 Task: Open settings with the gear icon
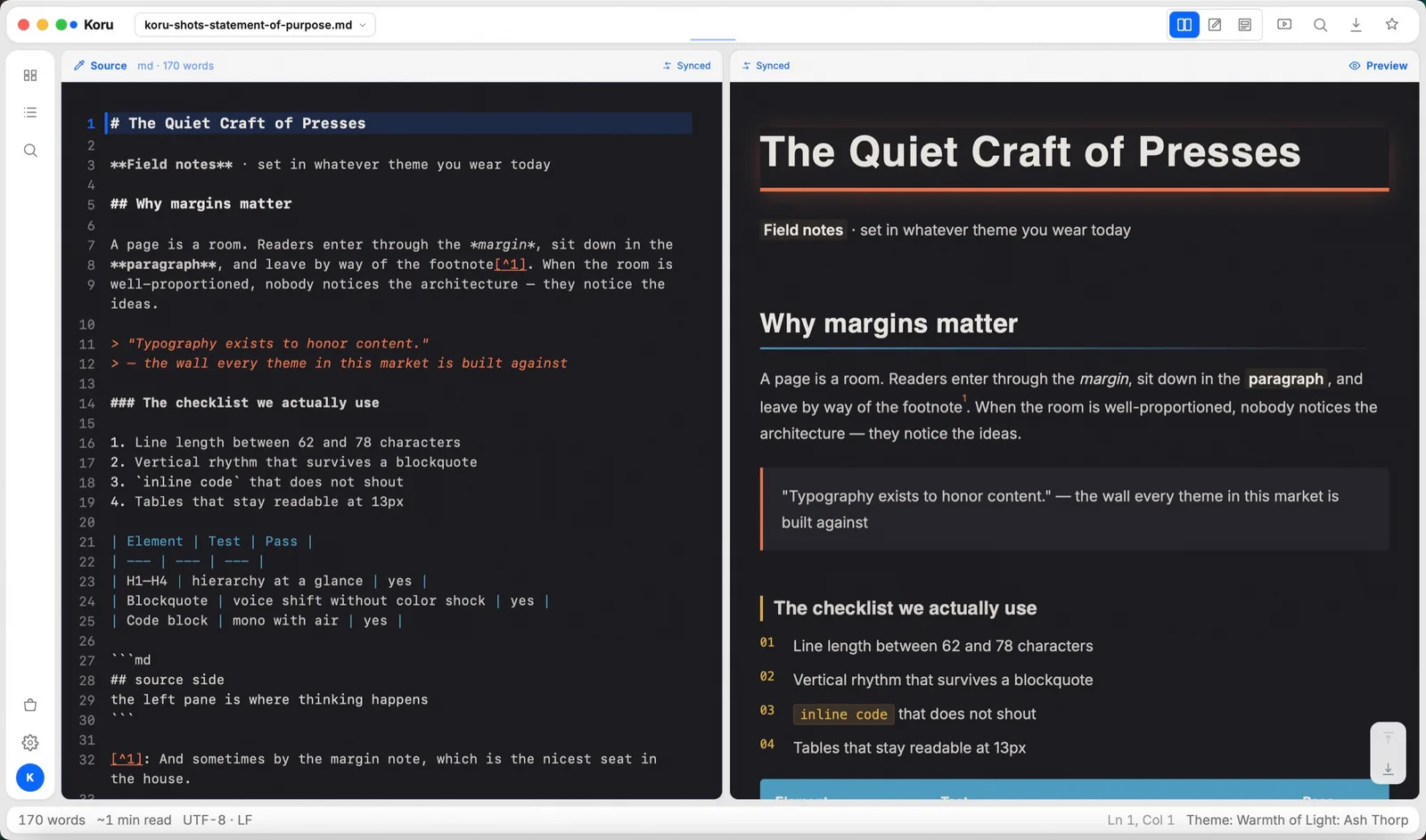click(30, 742)
